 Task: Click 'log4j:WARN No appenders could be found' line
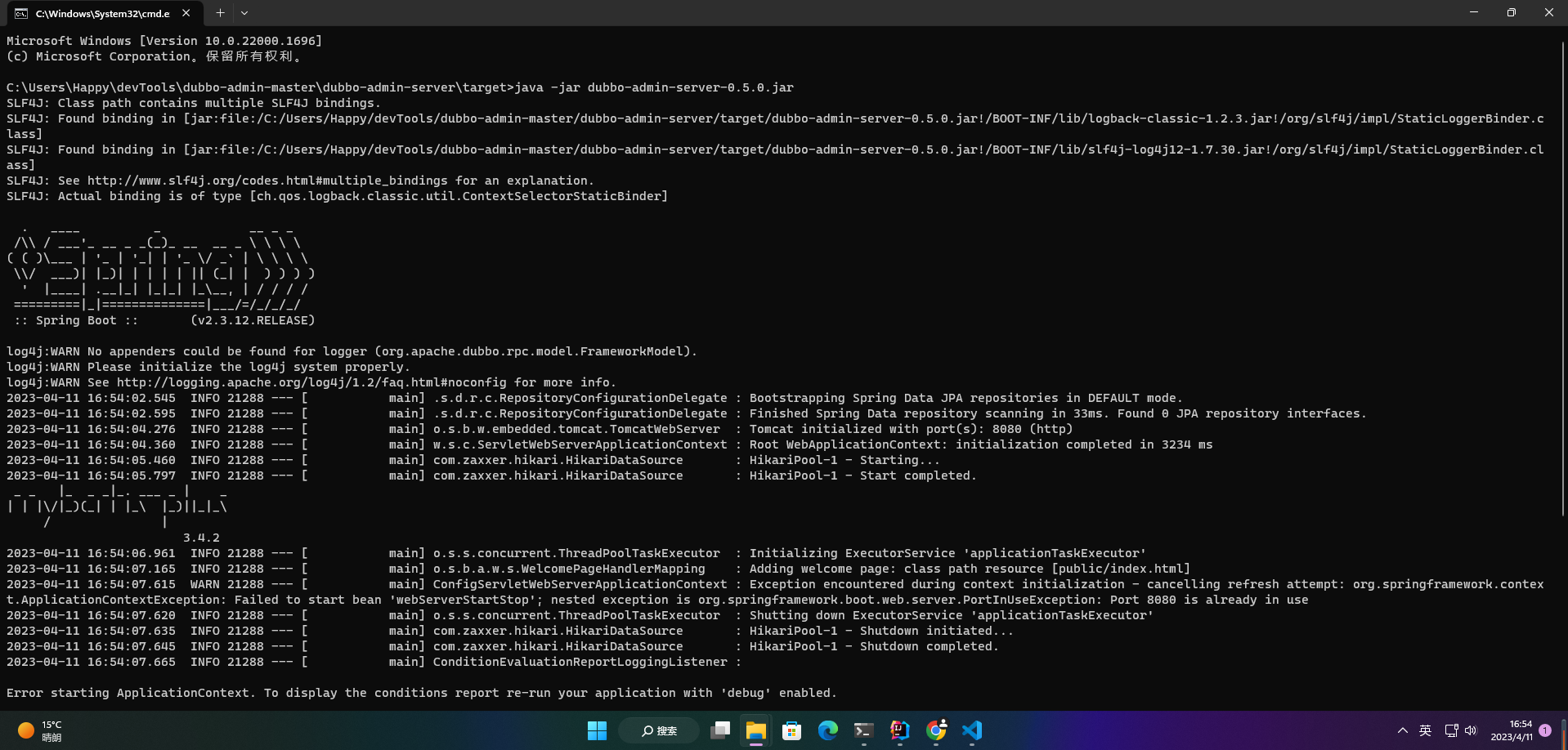coord(352,351)
